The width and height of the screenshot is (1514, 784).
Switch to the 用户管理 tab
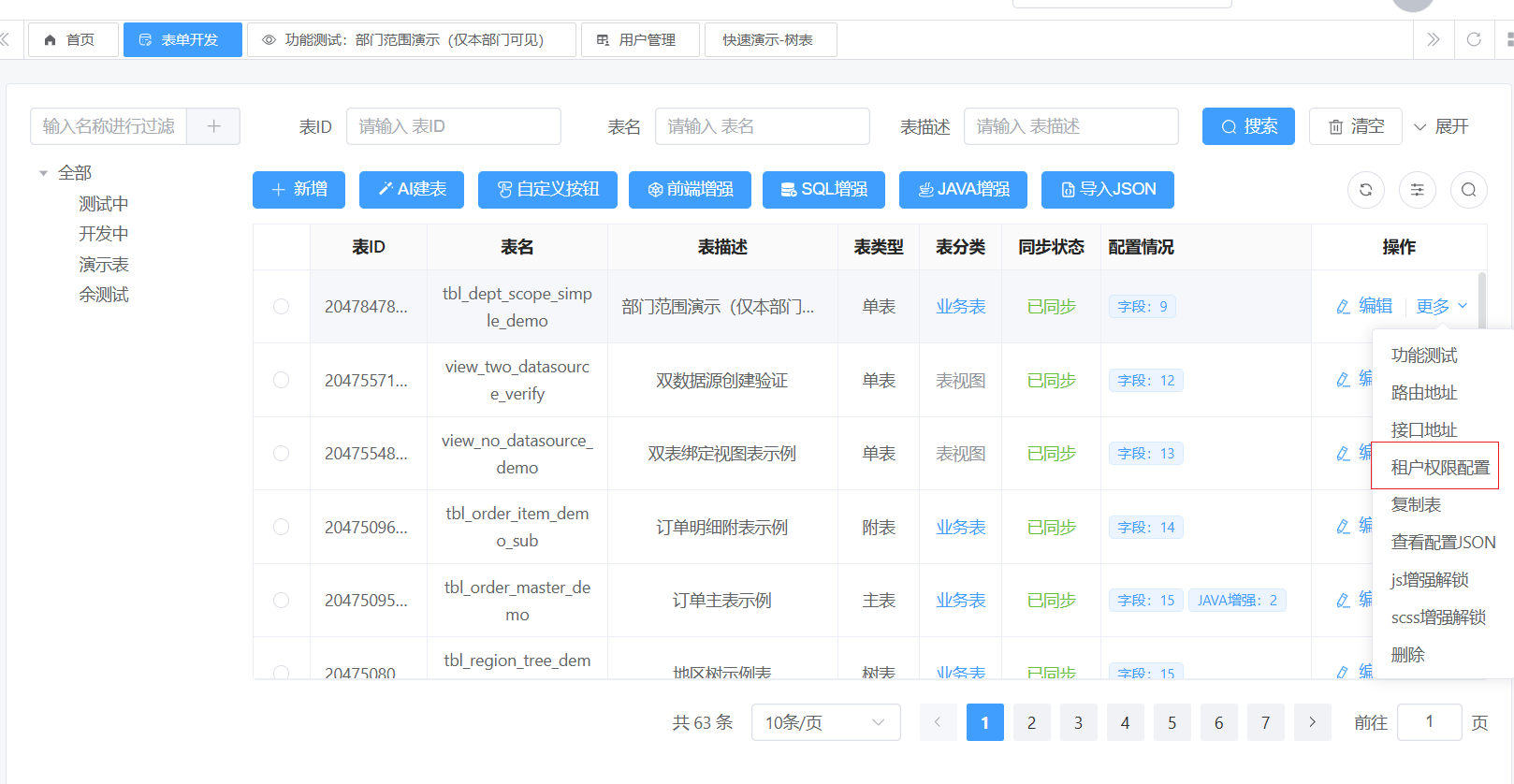(x=640, y=40)
